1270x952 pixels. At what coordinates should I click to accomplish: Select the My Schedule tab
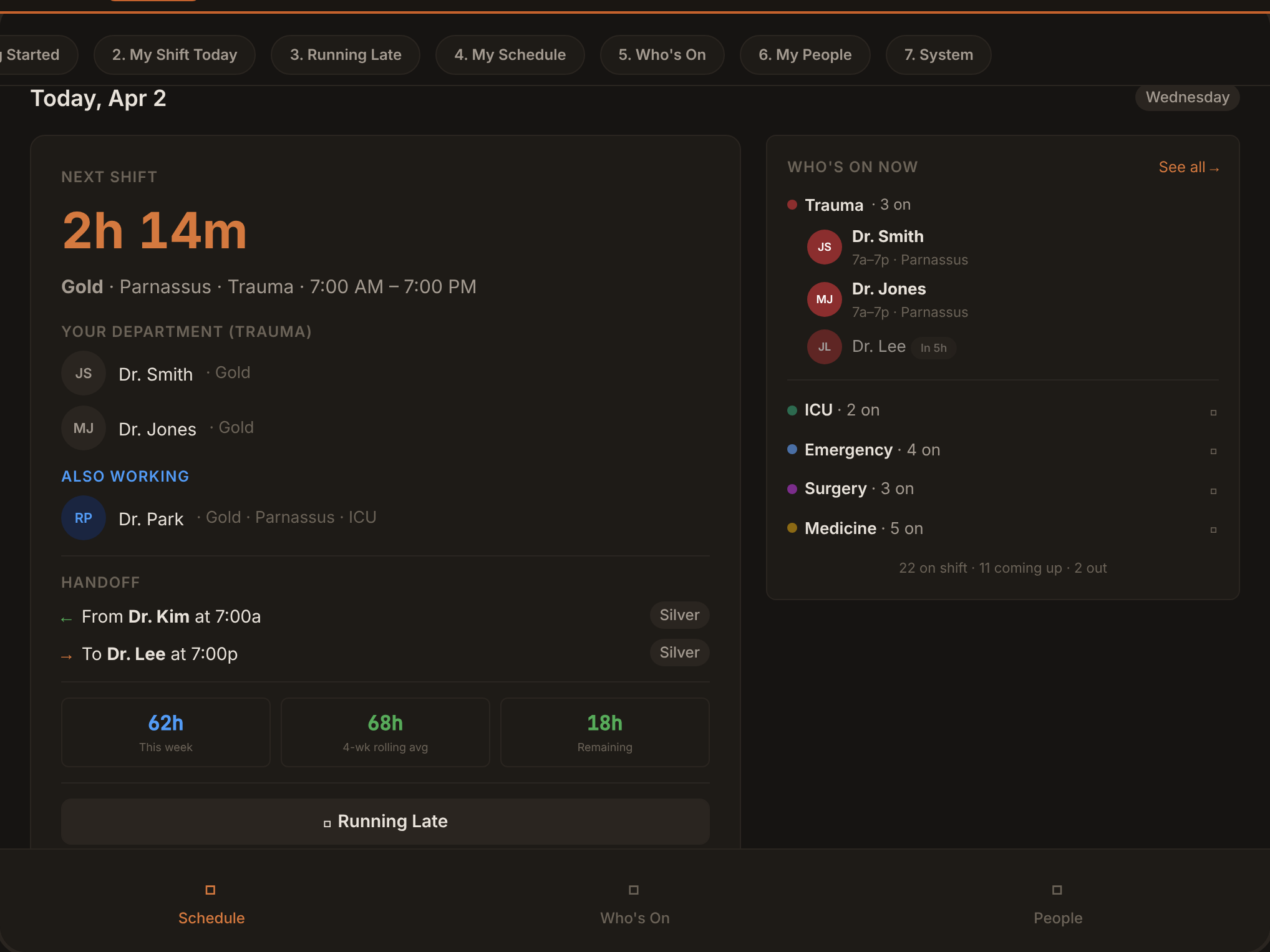coord(510,54)
